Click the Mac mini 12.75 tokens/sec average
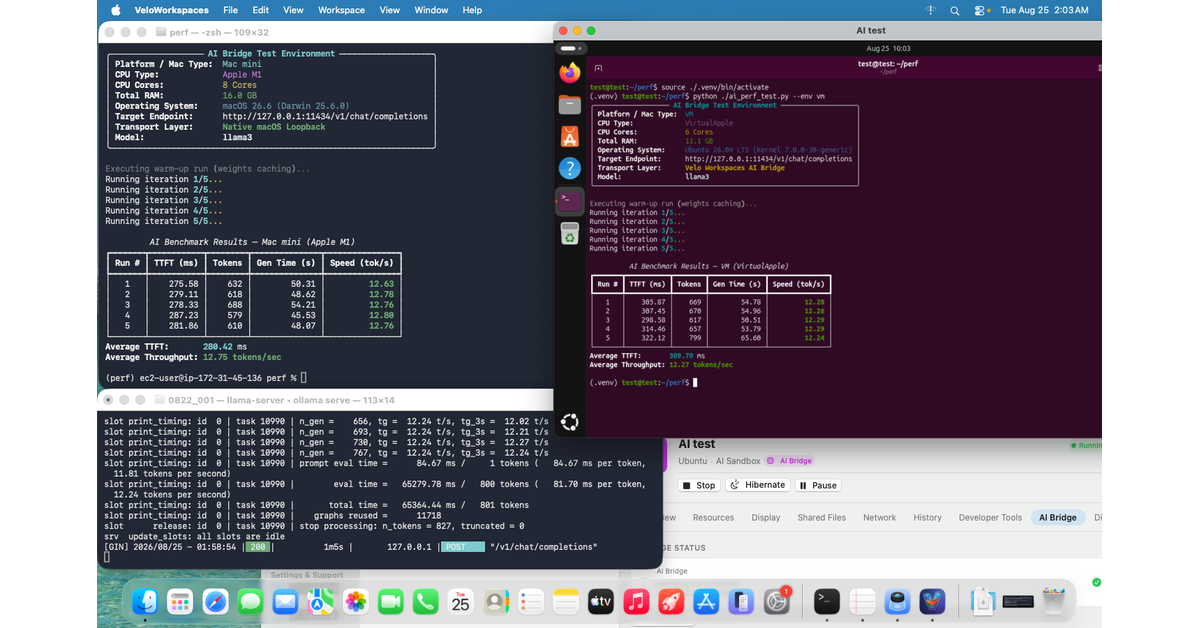This screenshot has width=1200, height=628. point(241,357)
